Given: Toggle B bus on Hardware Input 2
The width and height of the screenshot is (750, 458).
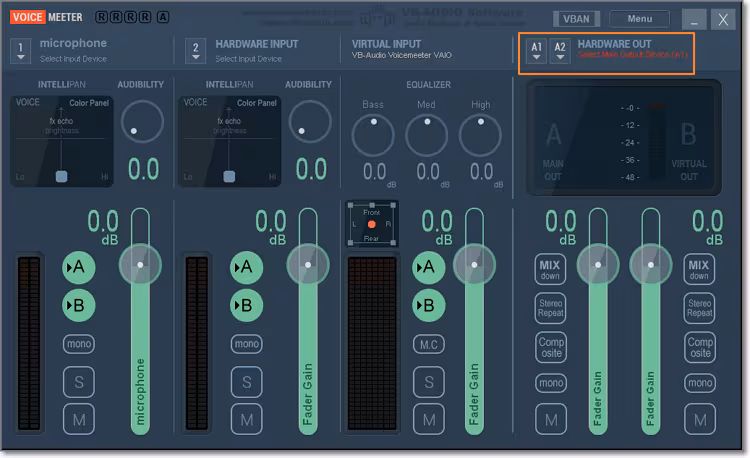Looking at the screenshot, I should (x=246, y=305).
